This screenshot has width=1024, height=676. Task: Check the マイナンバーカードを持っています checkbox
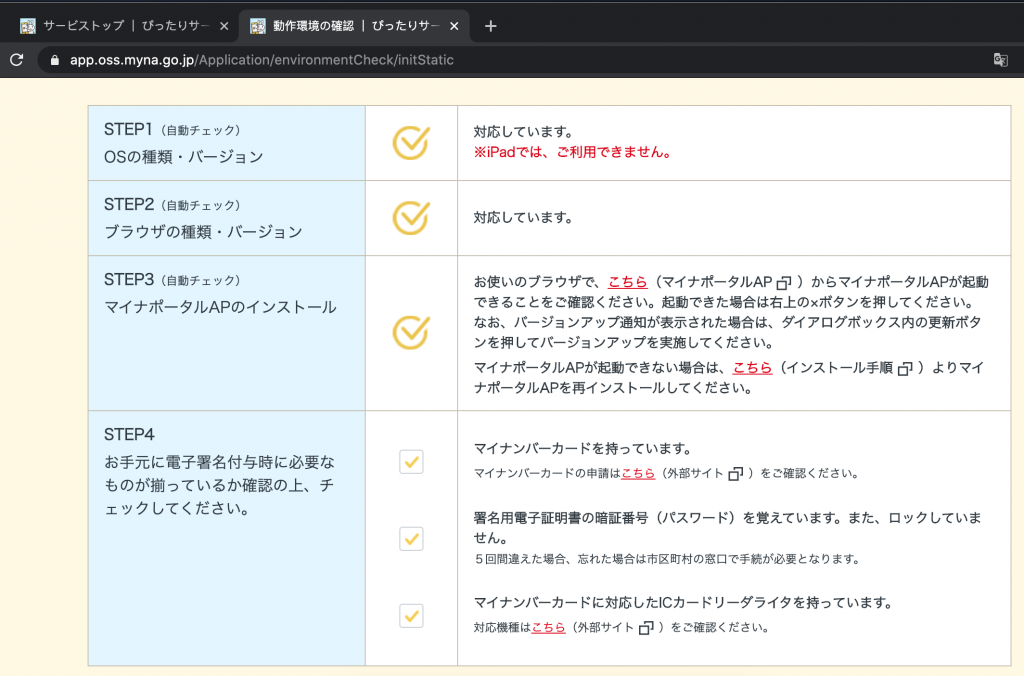click(x=410, y=461)
